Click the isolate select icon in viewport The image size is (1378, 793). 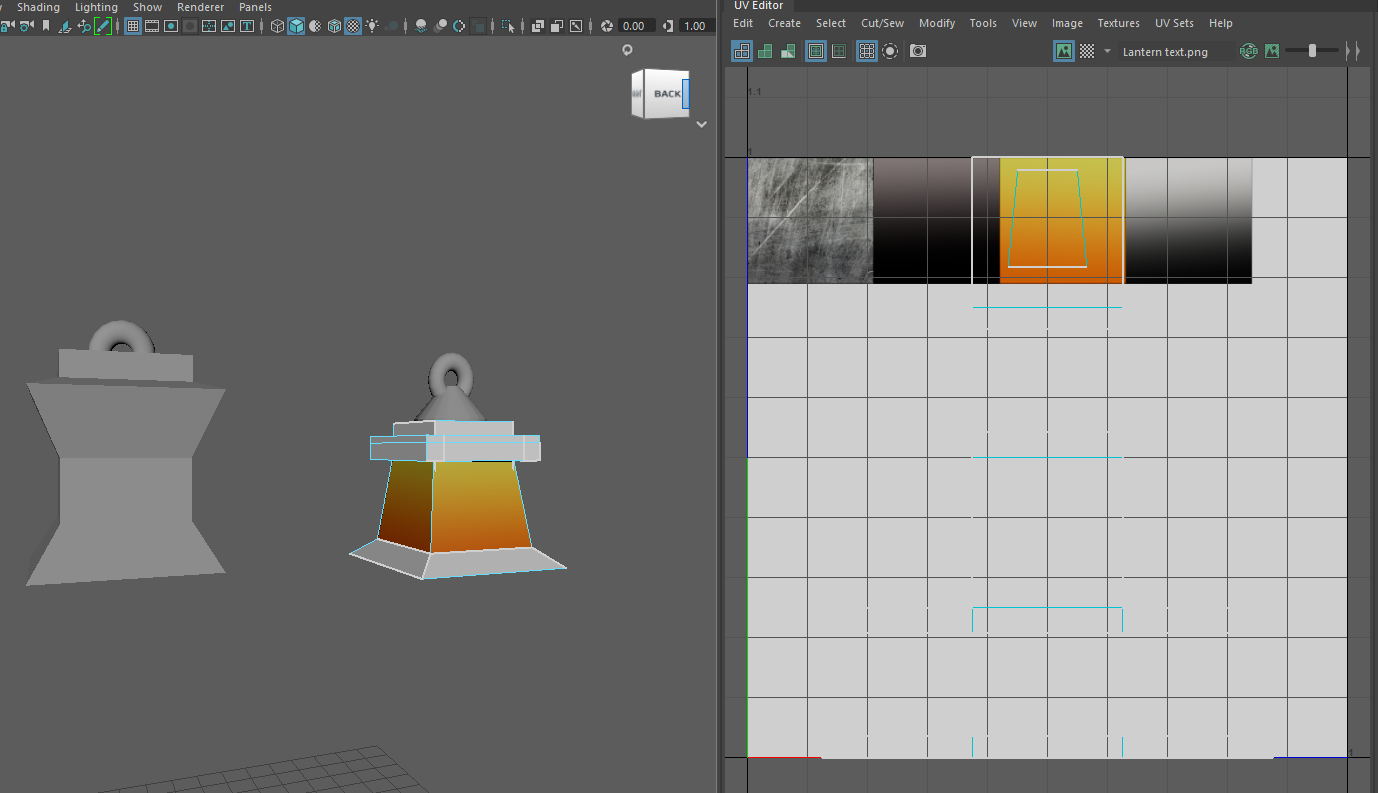point(508,26)
